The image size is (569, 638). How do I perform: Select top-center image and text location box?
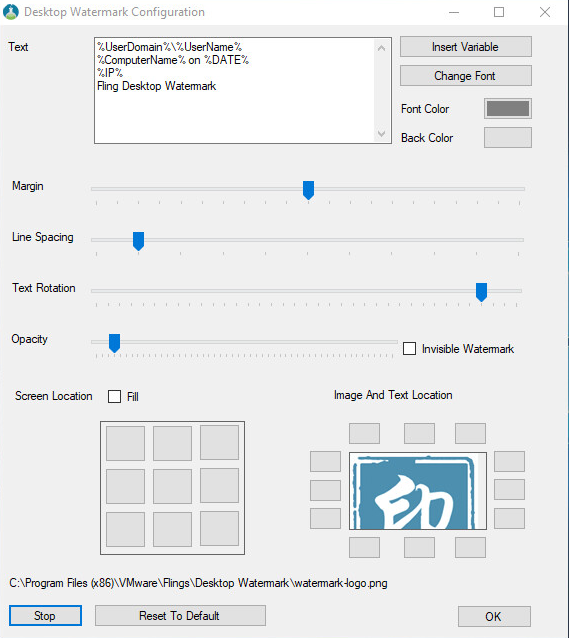419,433
